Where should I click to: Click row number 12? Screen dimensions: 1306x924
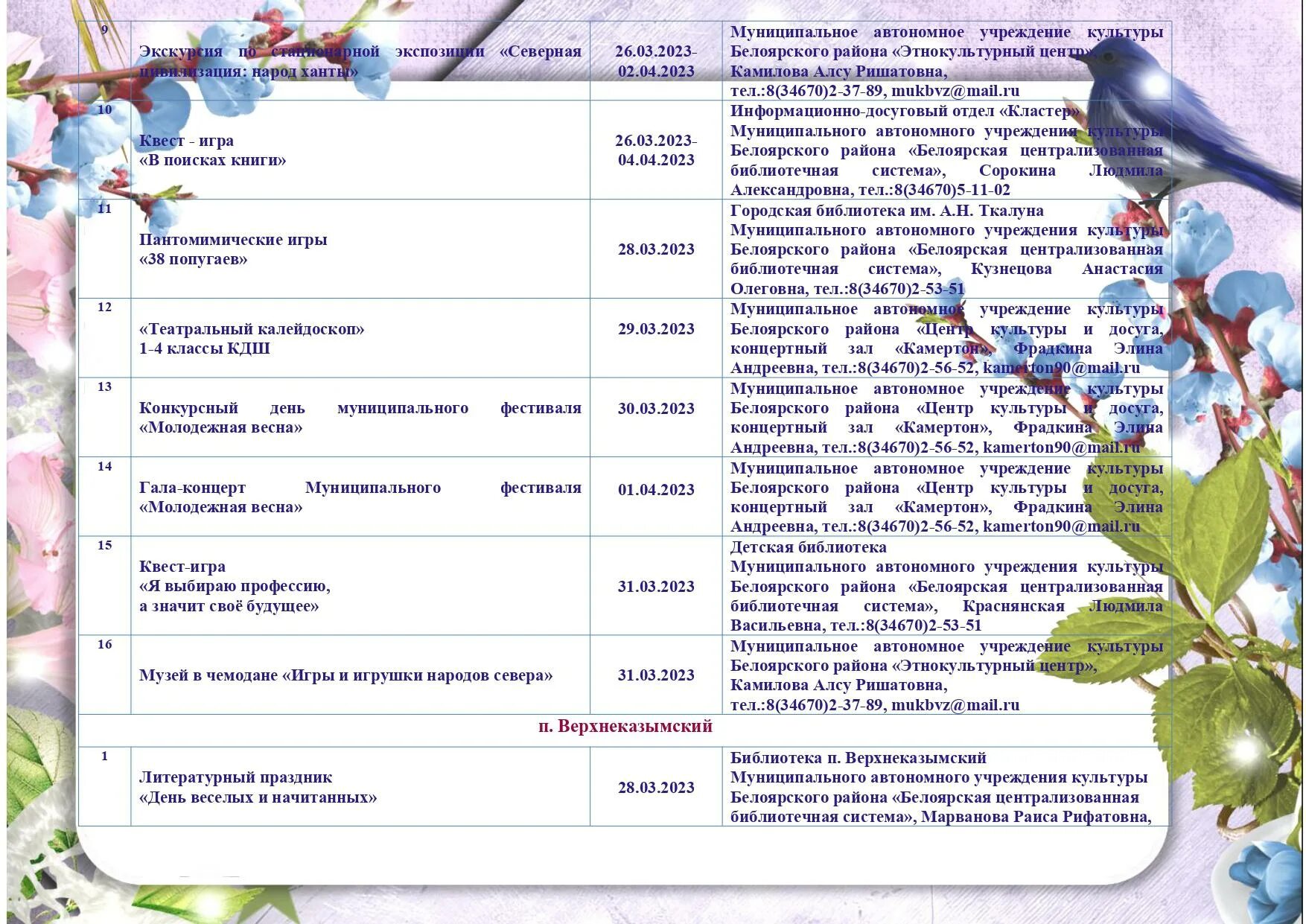(105, 308)
